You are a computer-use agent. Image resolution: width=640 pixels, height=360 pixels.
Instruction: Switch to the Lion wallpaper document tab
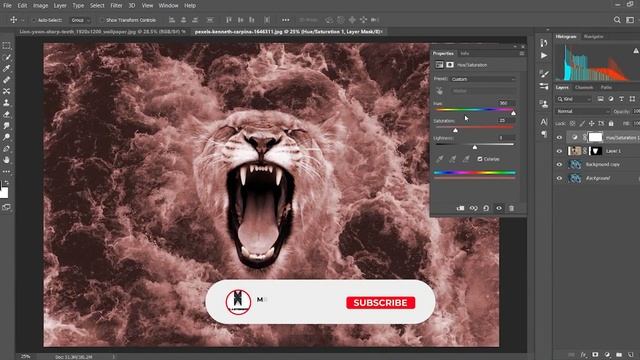click(x=102, y=31)
